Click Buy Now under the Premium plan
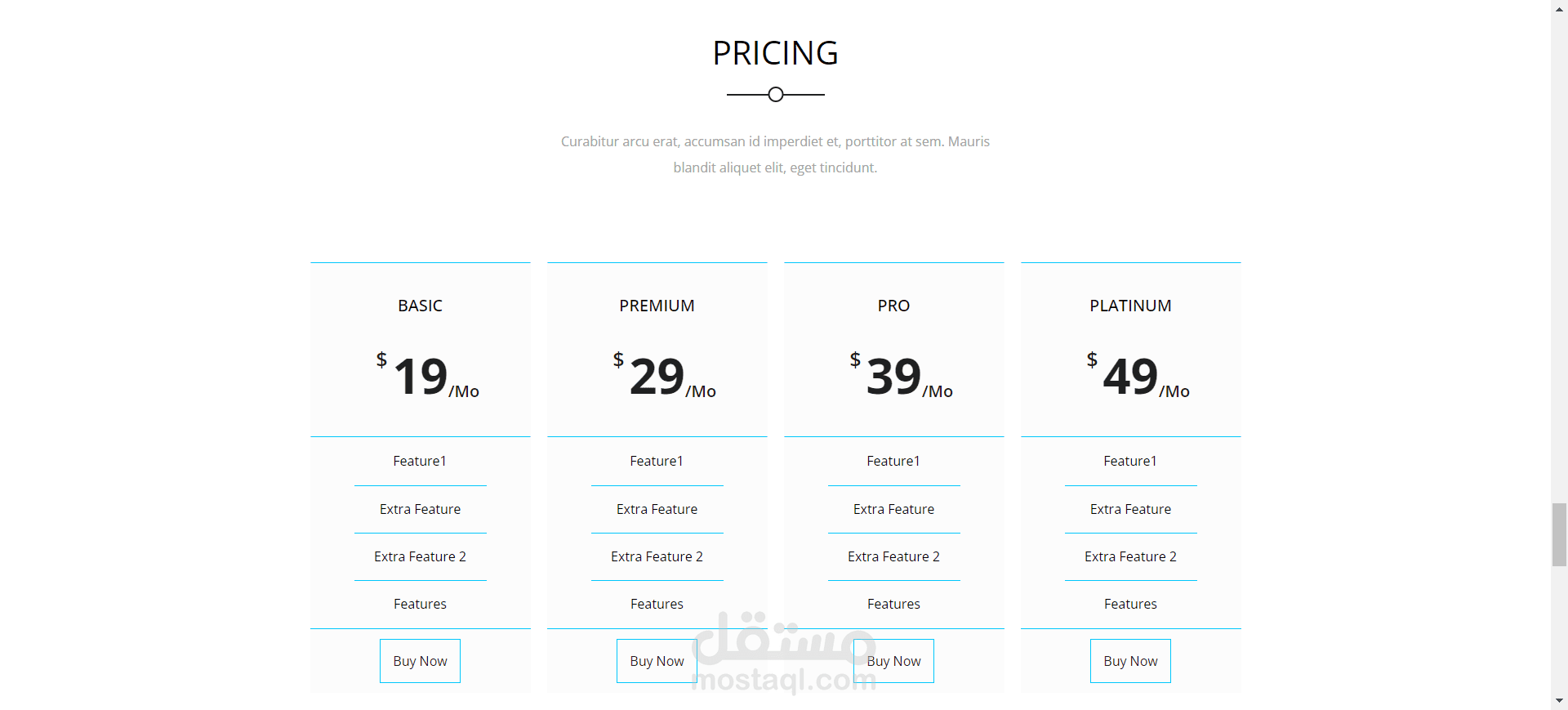 [x=657, y=661]
